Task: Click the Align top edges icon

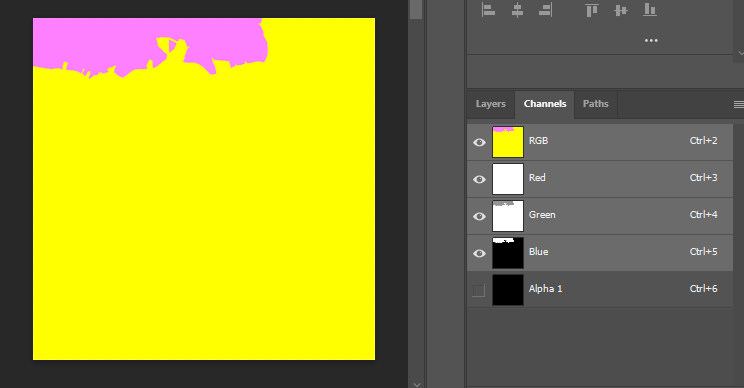Action: tap(592, 10)
